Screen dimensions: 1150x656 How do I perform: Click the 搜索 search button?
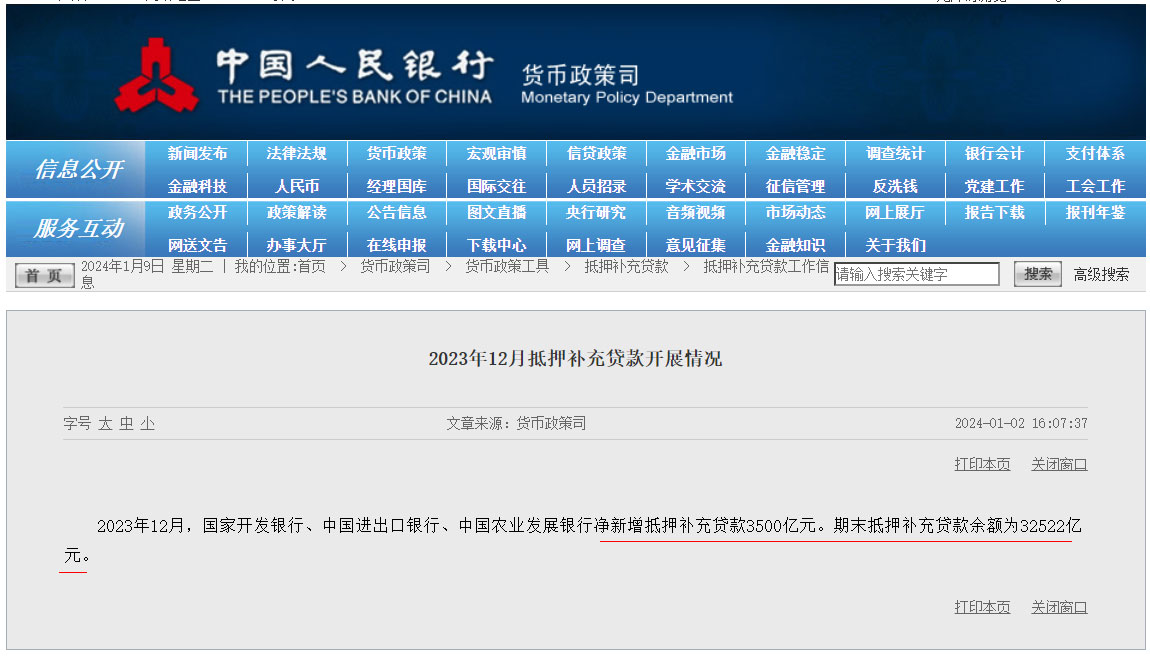[x=1038, y=274]
